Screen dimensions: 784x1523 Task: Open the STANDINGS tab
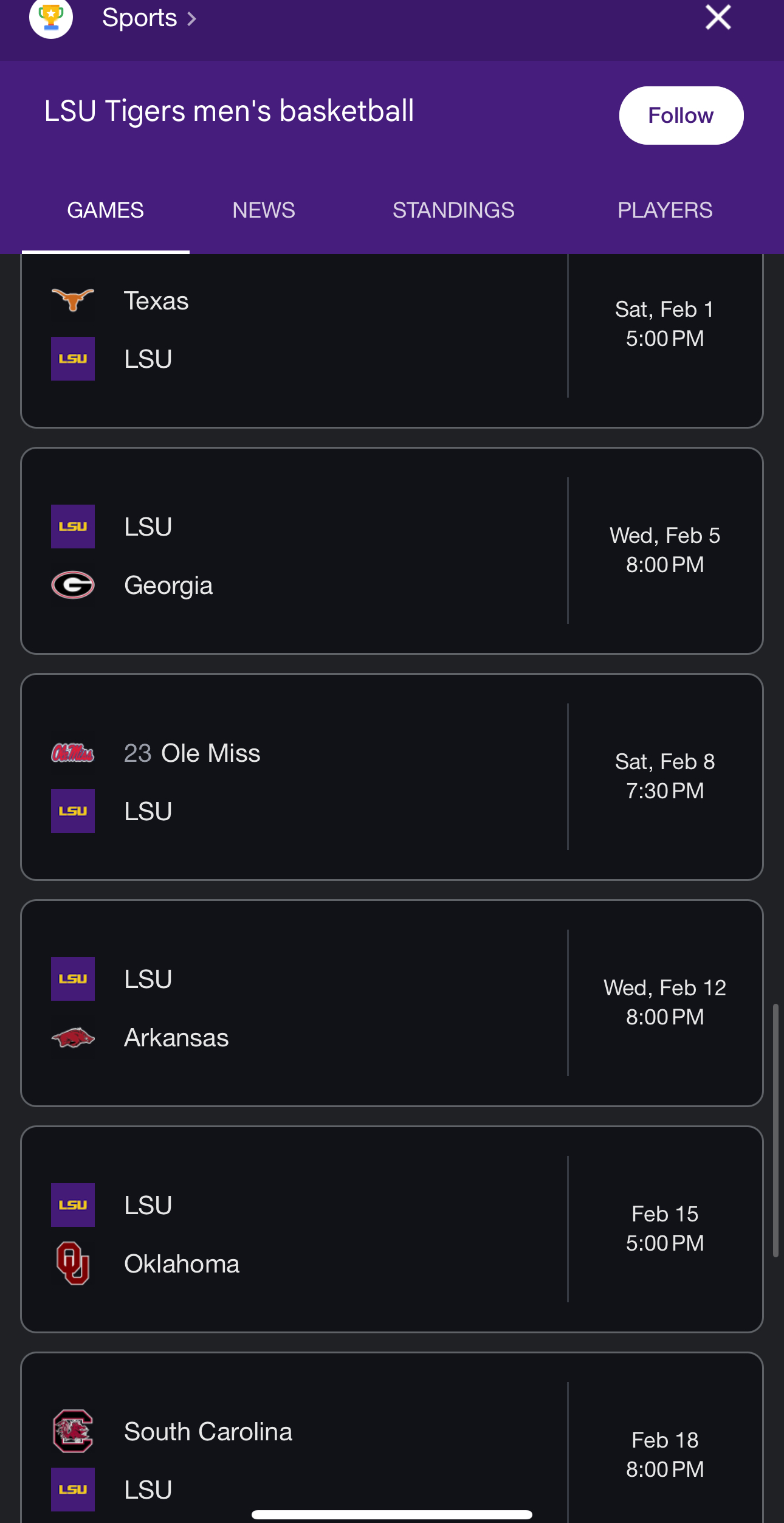pyautogui.click(x=453, y=210)
